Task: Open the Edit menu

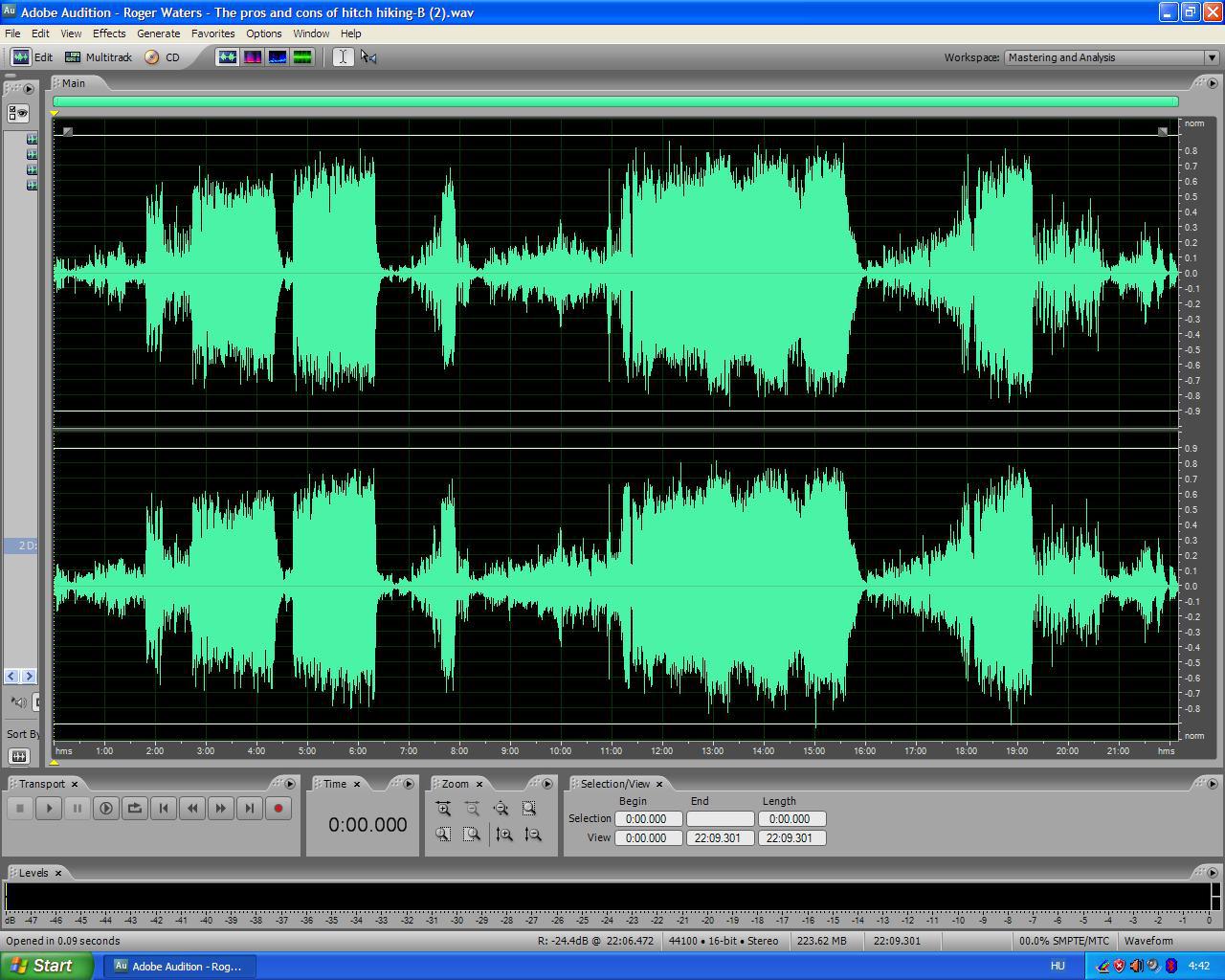Action: click(40, 33)
